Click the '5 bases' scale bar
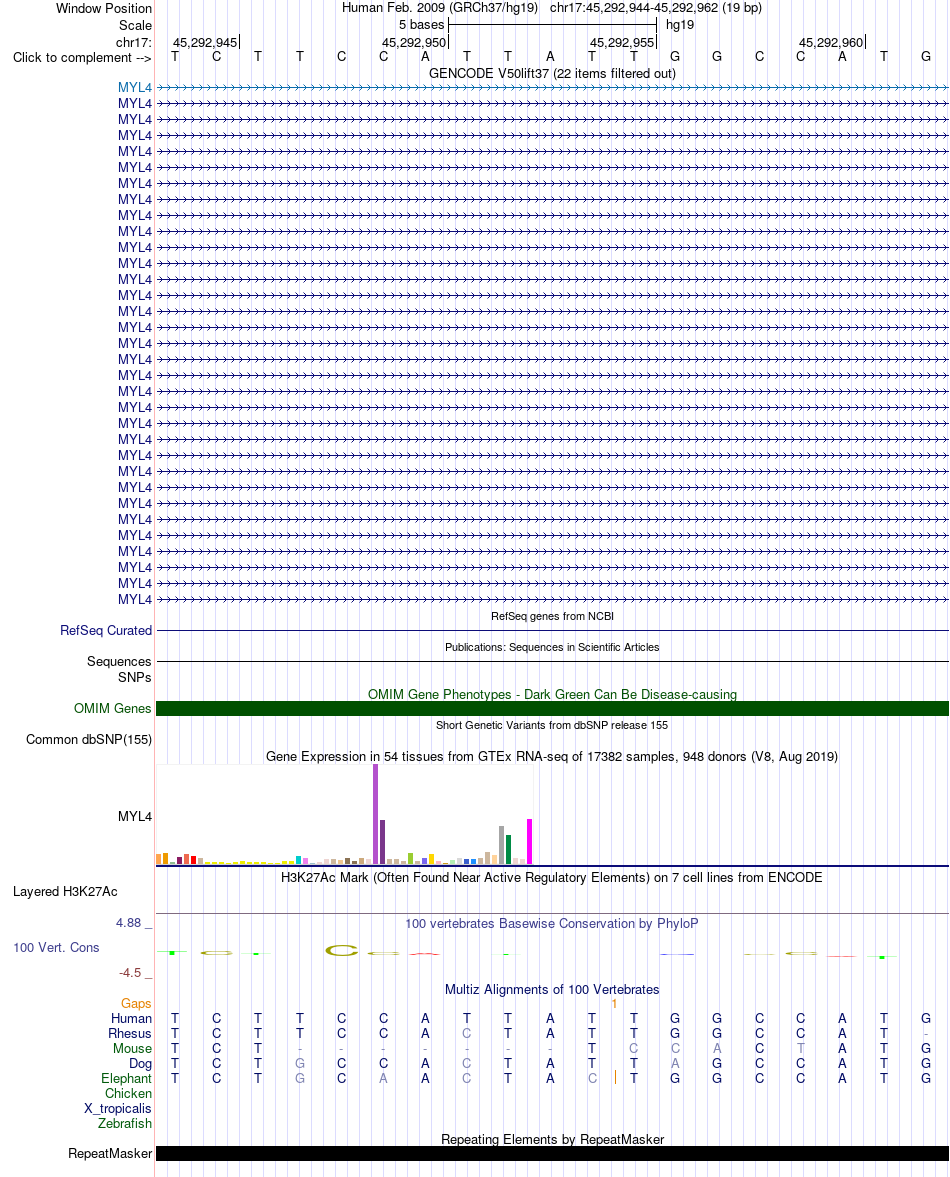 552,25
